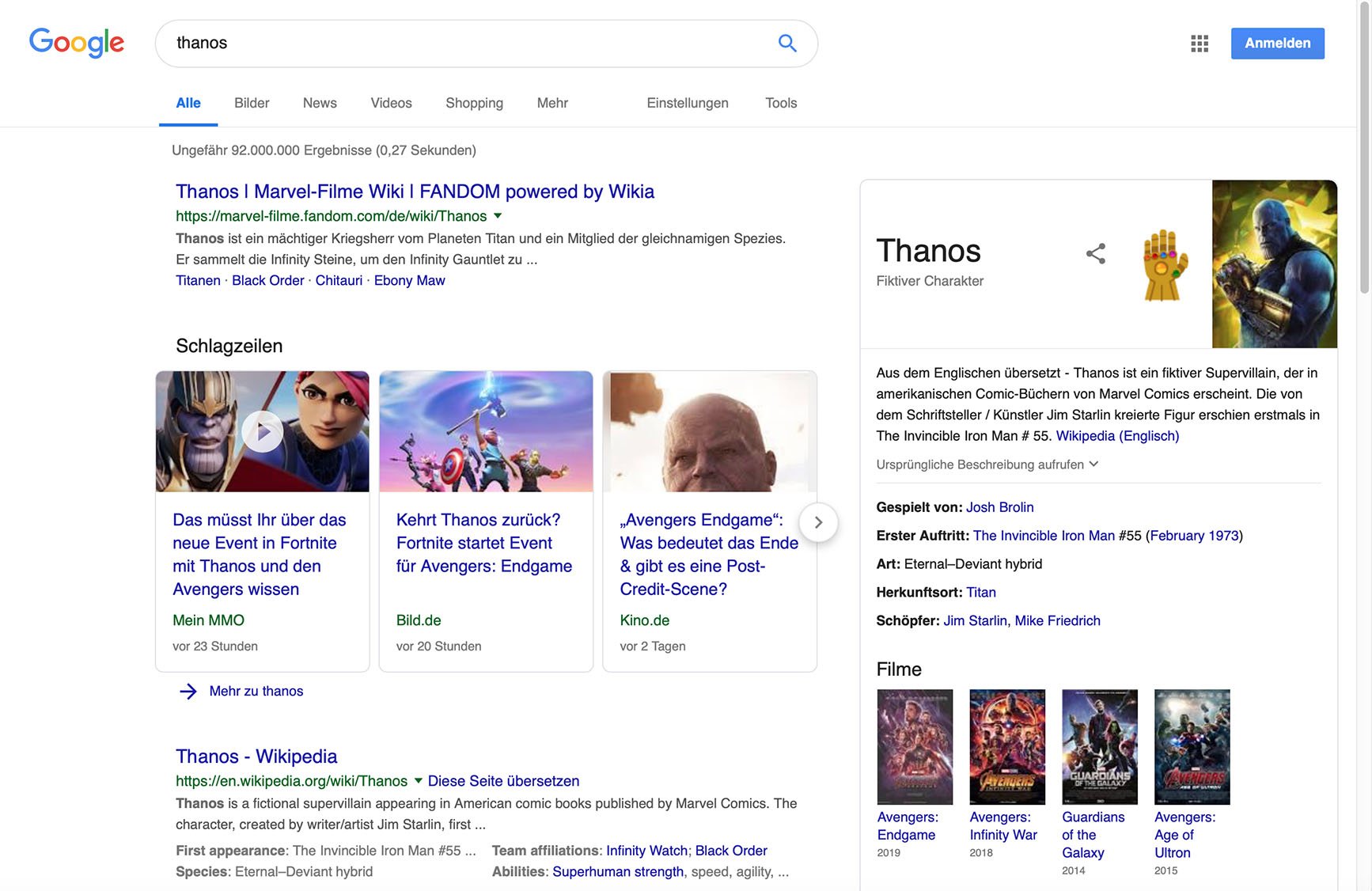Open Avengers Endgame Kino.de headline
Image resolution: width=1372 pixels, height=891 pixels.
tap(709, 555)
